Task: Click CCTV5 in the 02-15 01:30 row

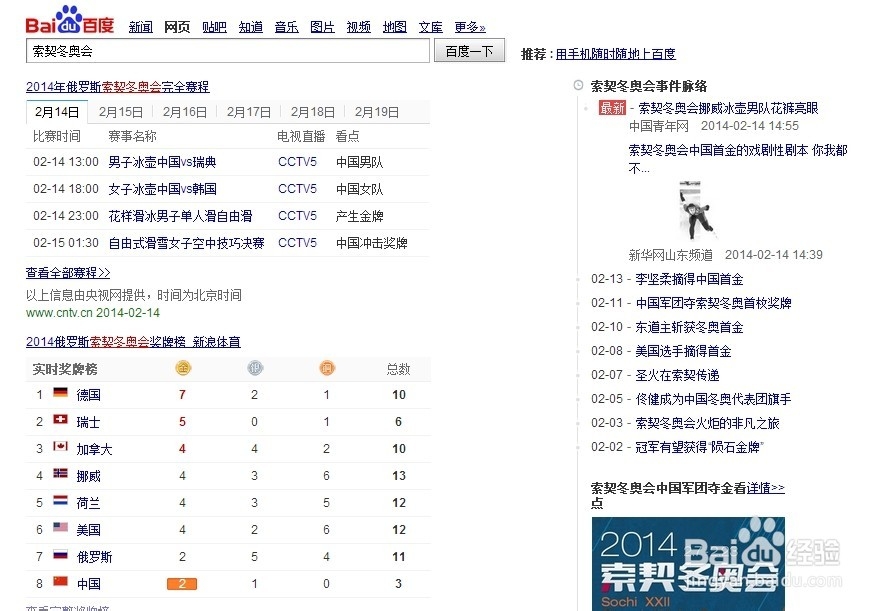Action: point(297,243)
